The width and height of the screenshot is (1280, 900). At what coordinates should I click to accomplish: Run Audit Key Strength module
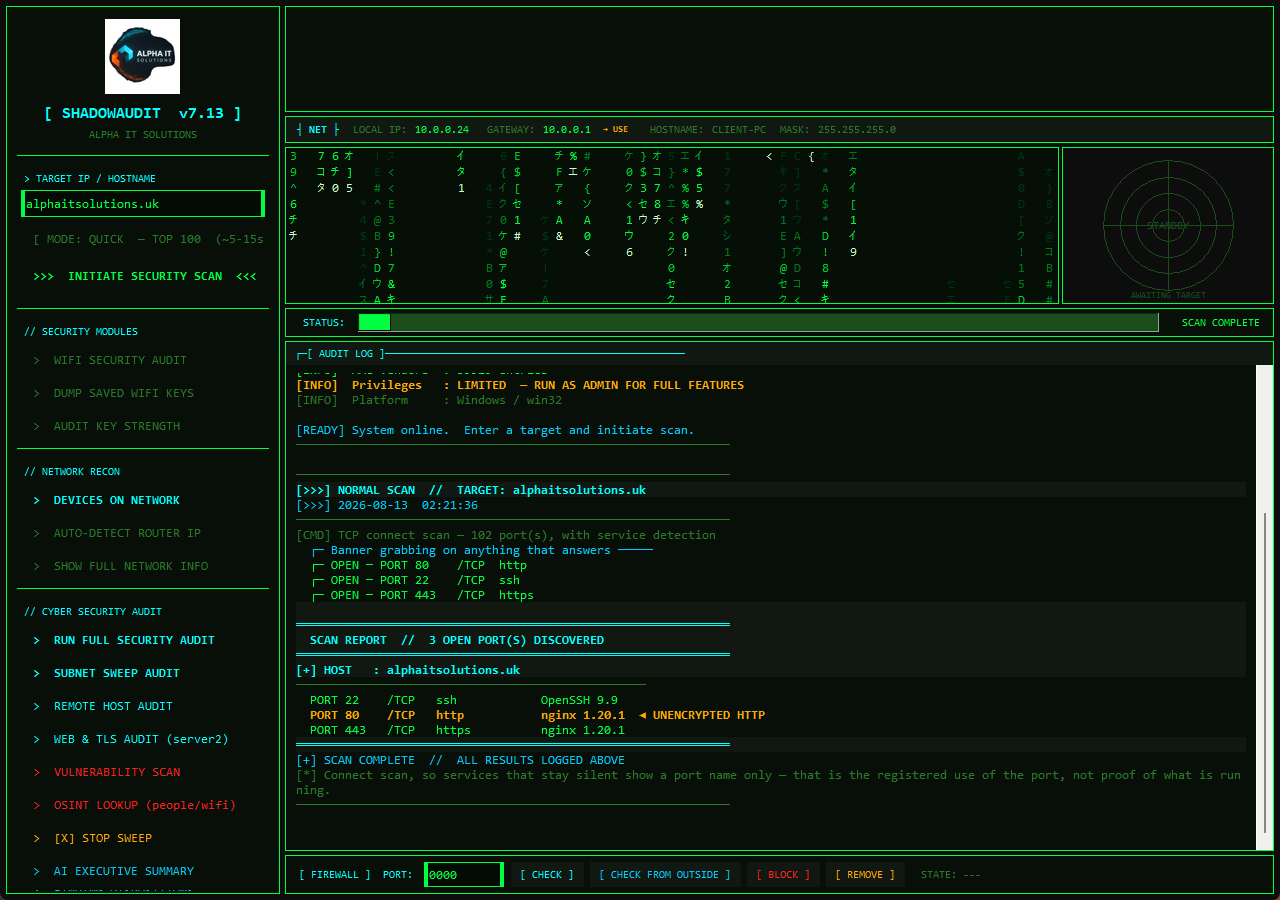click(x=117, y=426)
